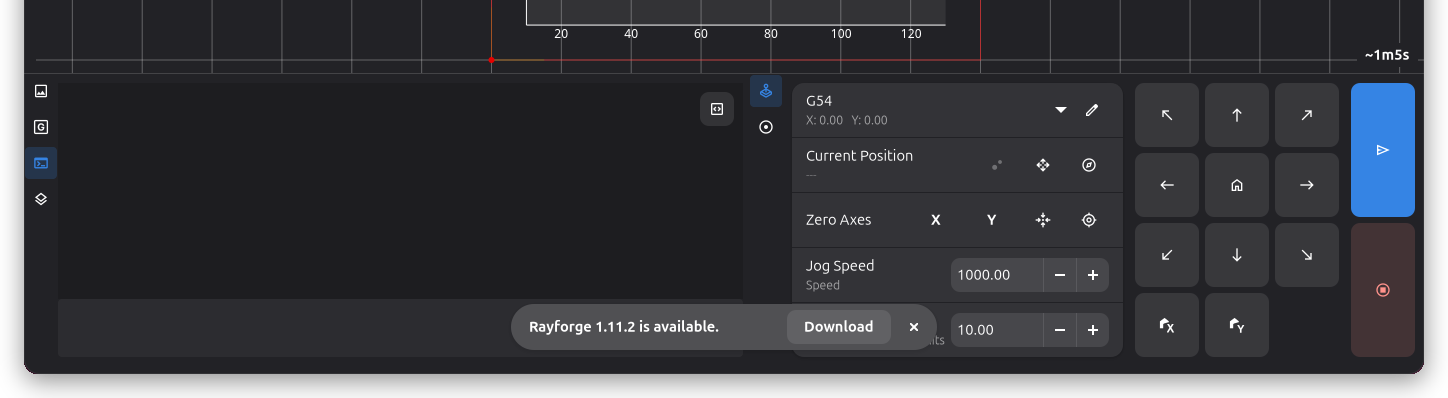Click the red marker on the timeline
Viewport: 1448px width, 398px height.
(x=491, y=60)
